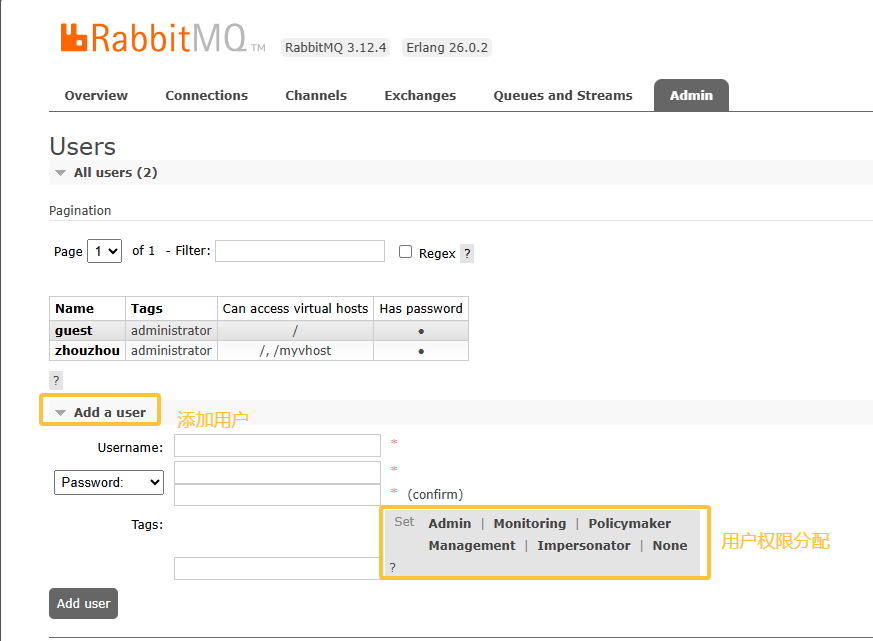
Task: Set the Monitoring tag
Action: point(529,524)
